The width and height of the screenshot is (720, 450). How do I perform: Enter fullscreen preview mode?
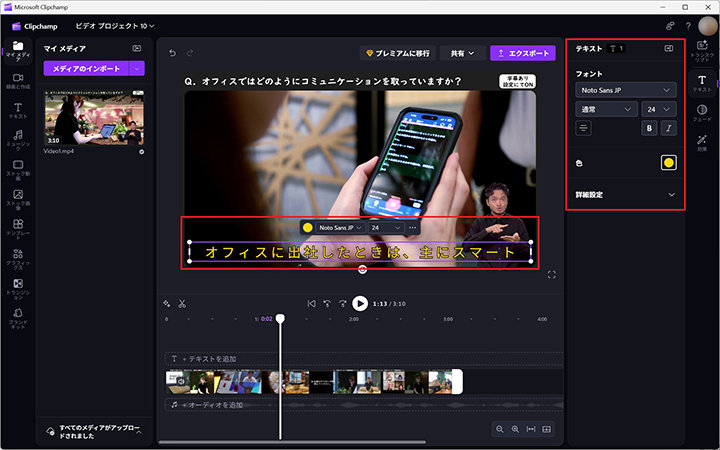click(551, 275)
